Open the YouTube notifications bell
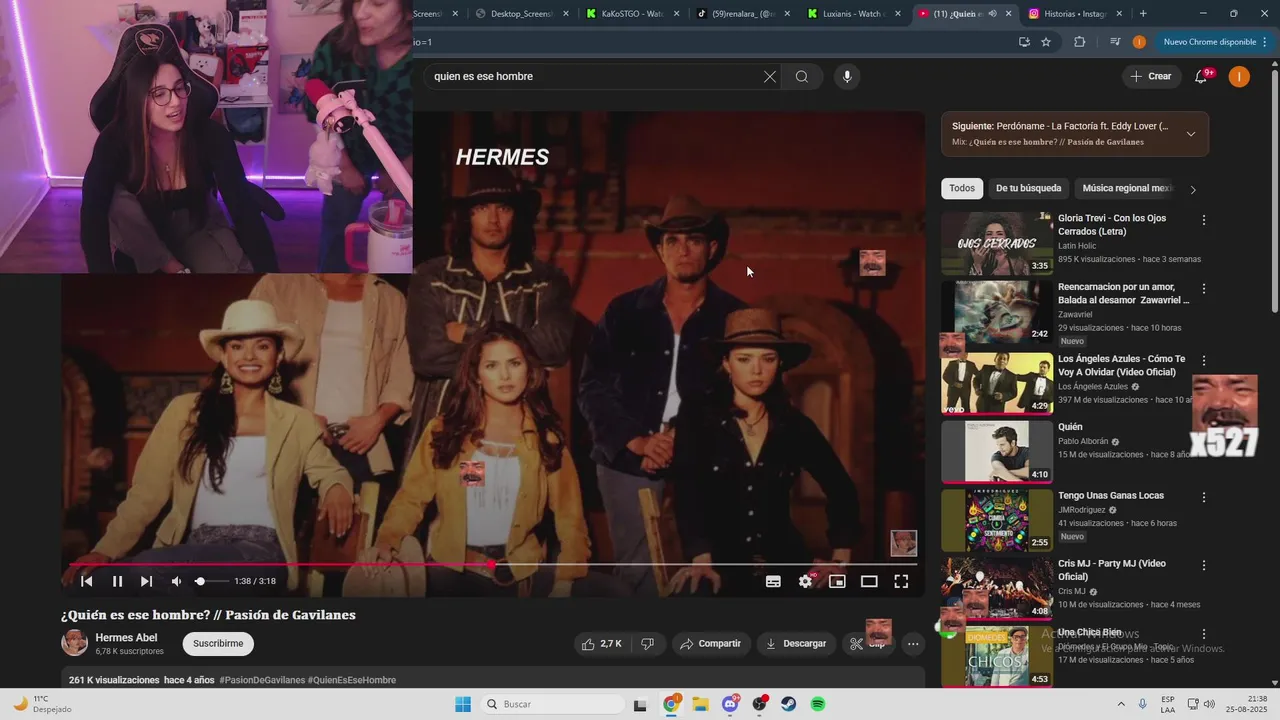The image size is (1280, 720). (1202, 76)
